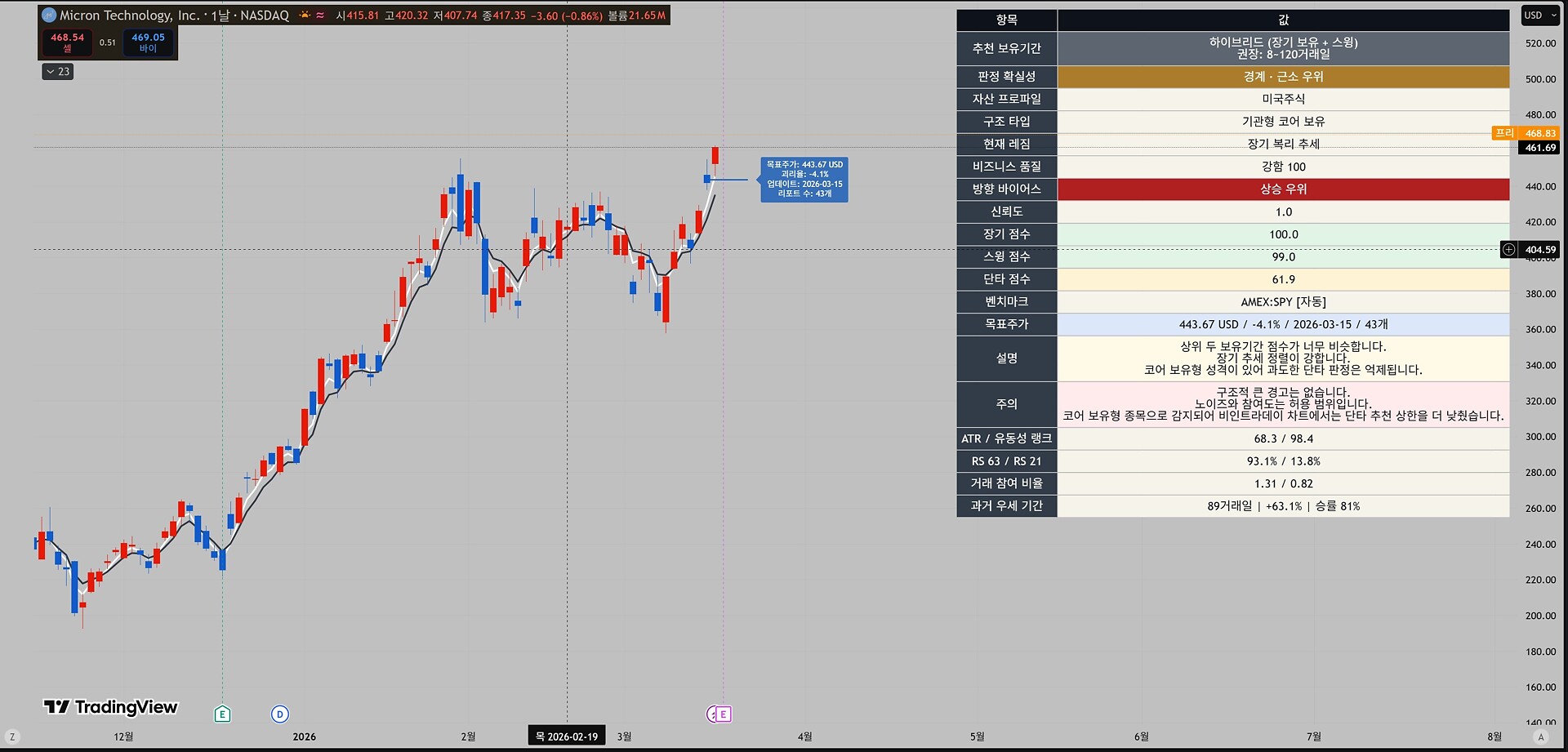This screenshot has height=752, width=1568.
Task: Click the 판정 확실성 row label
Action: (1007, 77)
